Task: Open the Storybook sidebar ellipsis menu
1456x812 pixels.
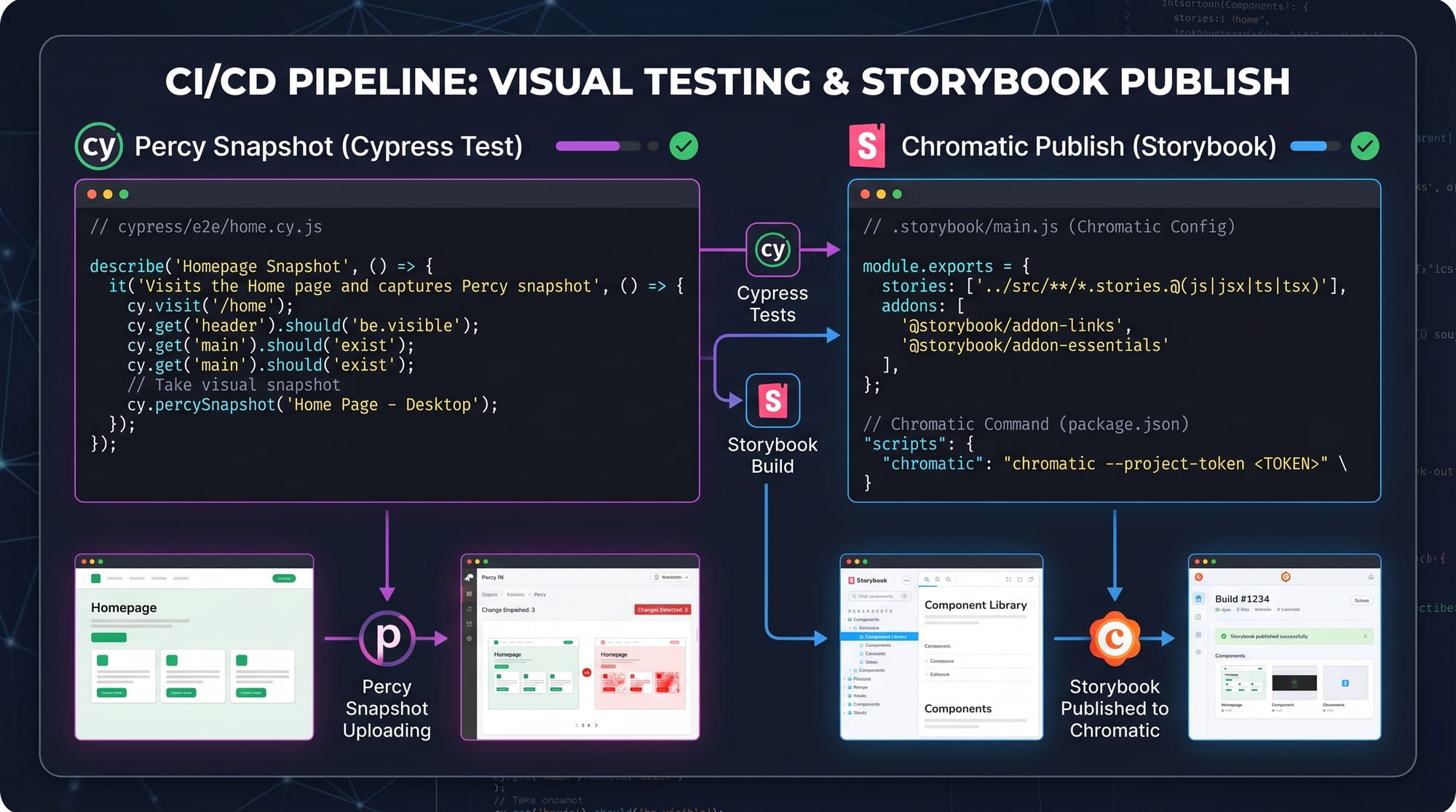Action: [x=906, y=581]
